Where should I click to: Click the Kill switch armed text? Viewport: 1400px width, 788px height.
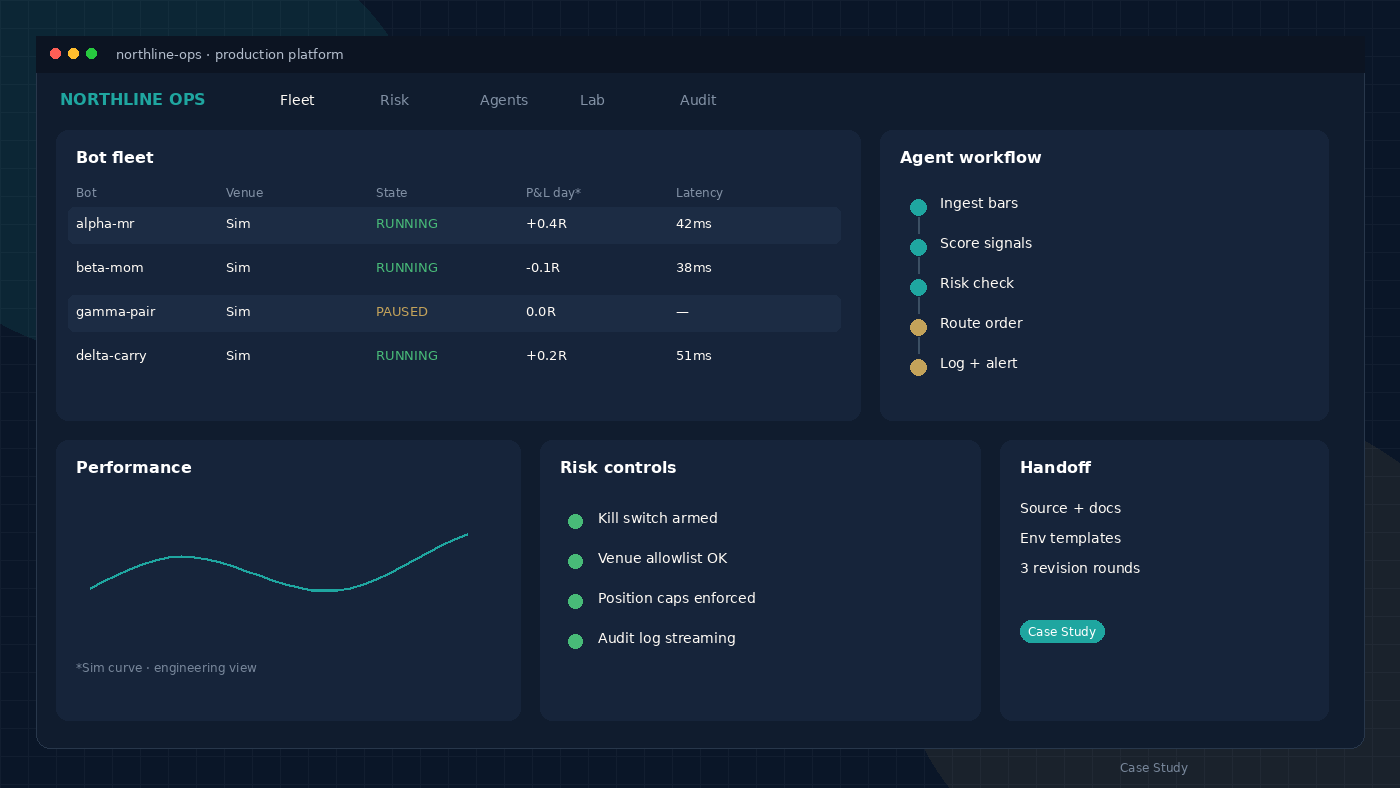(658, 518)
